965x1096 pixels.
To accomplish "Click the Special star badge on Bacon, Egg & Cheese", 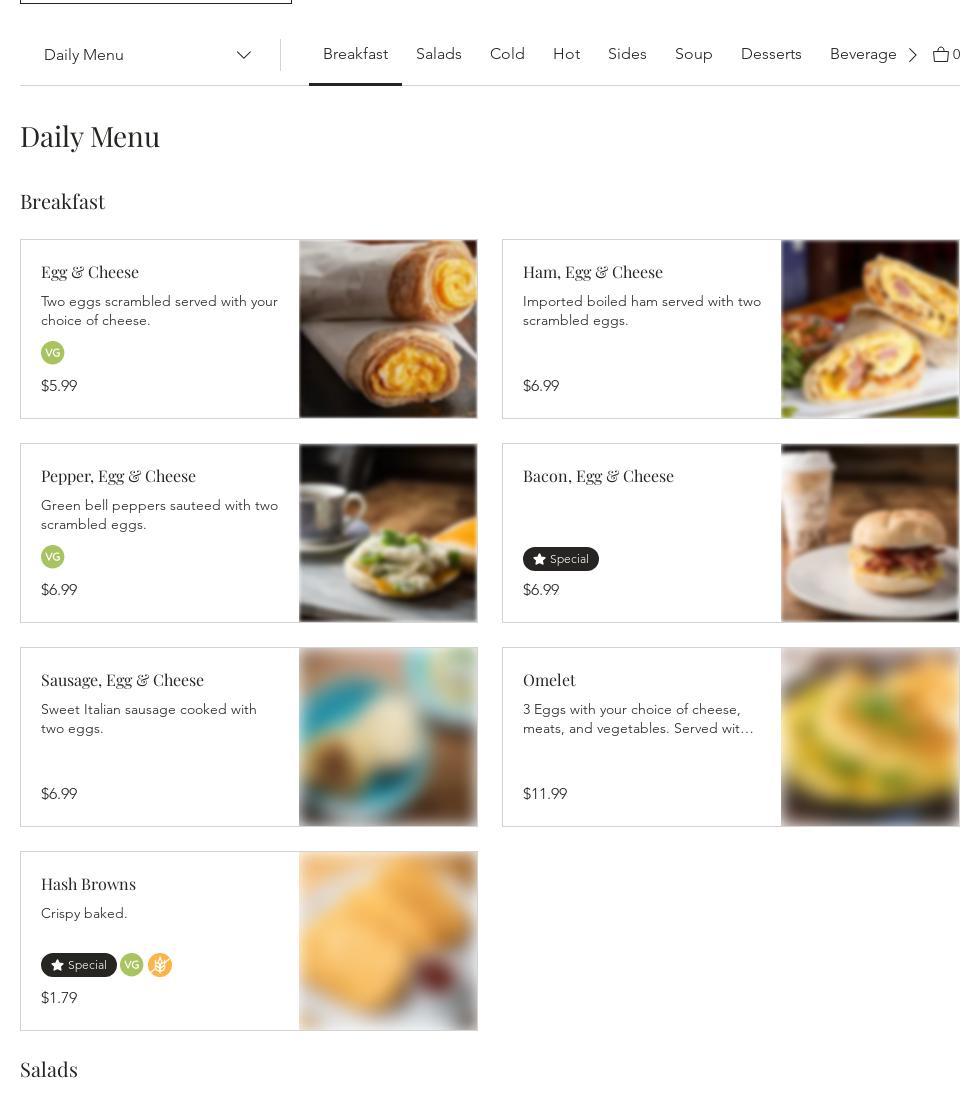I will point(560,559).
